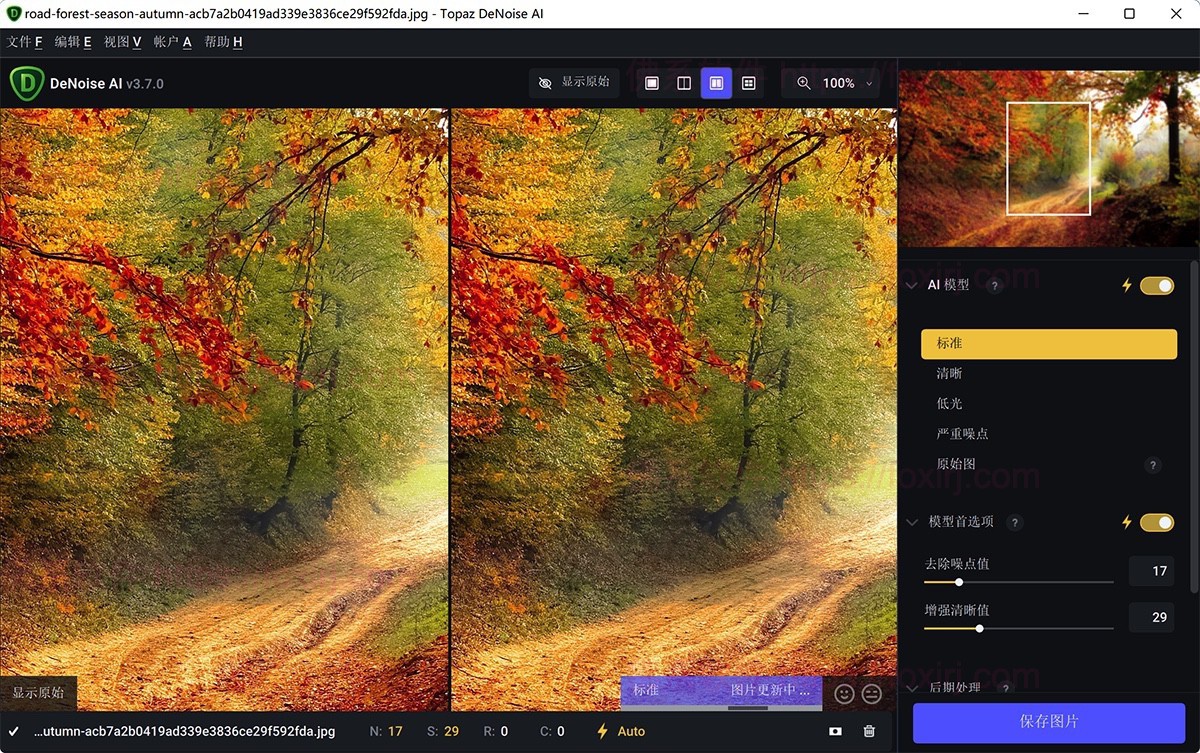
Task: Rate the result with the smiley face
Action: pos(844,693)
